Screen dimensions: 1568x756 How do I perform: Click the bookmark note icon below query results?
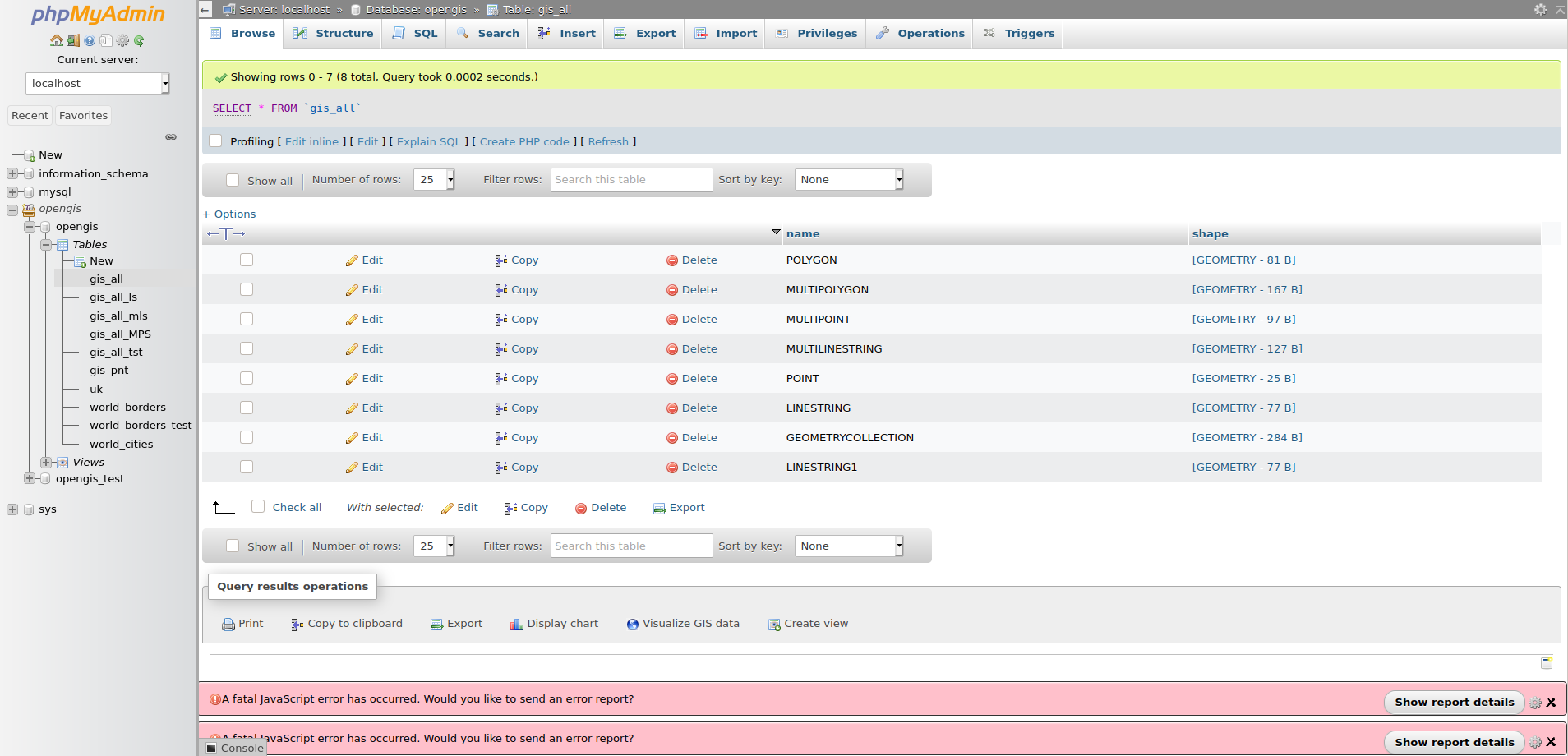pyautogui.click(x=1546, y=662)
